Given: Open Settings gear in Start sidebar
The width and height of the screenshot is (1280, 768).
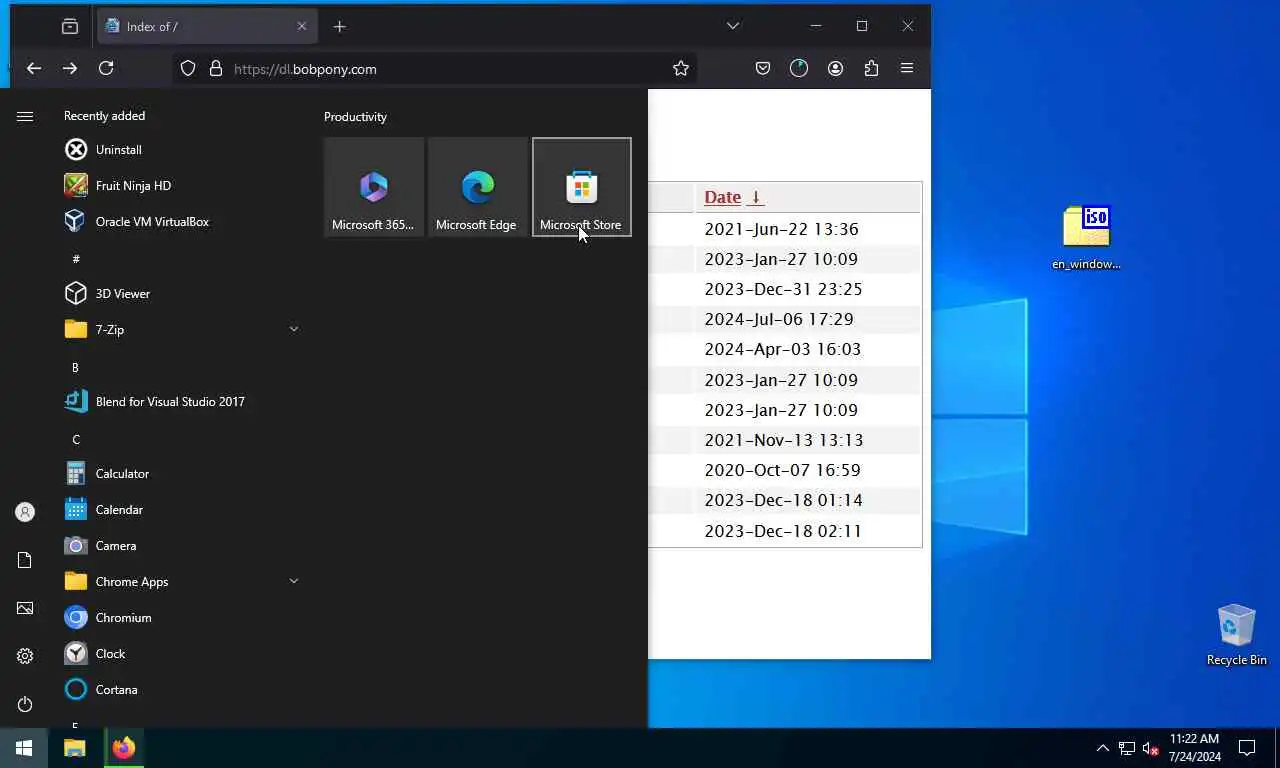Looking at the screenshot, I should point(25,656).
